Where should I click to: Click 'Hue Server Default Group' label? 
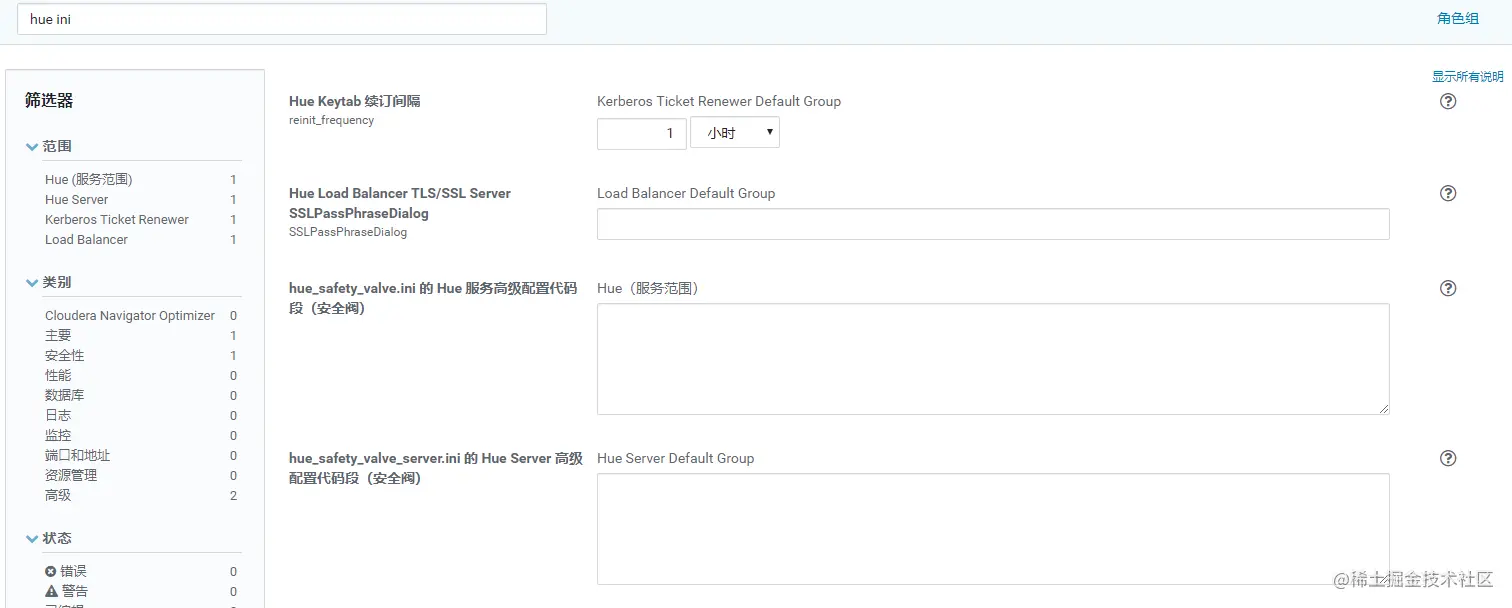coord(675,458)
